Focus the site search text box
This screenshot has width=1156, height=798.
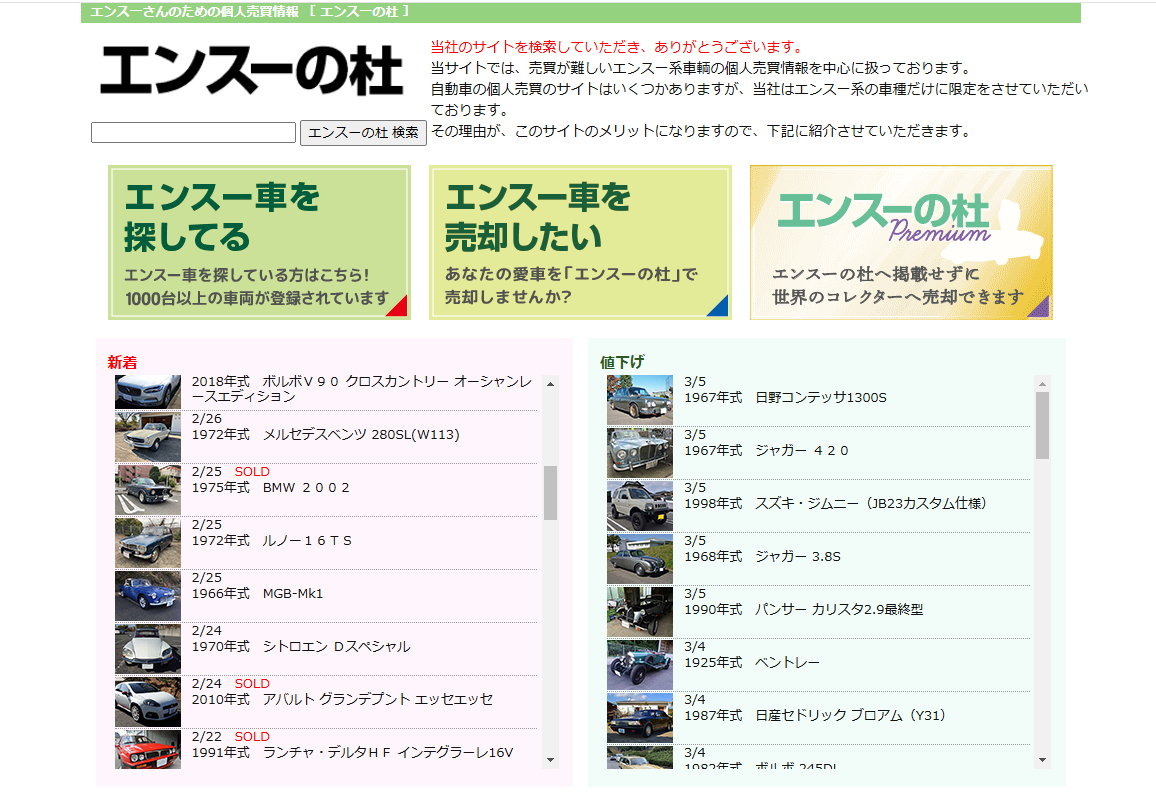pos(193,133)
